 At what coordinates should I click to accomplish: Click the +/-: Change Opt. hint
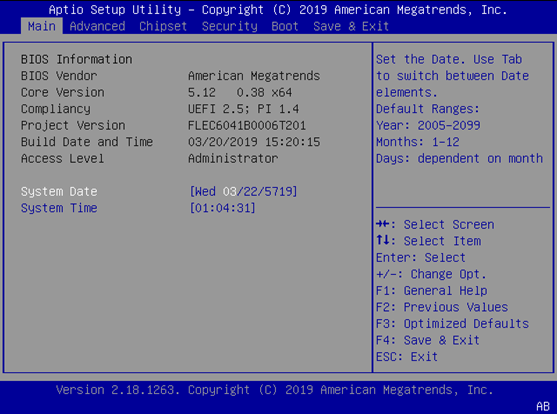431,274
